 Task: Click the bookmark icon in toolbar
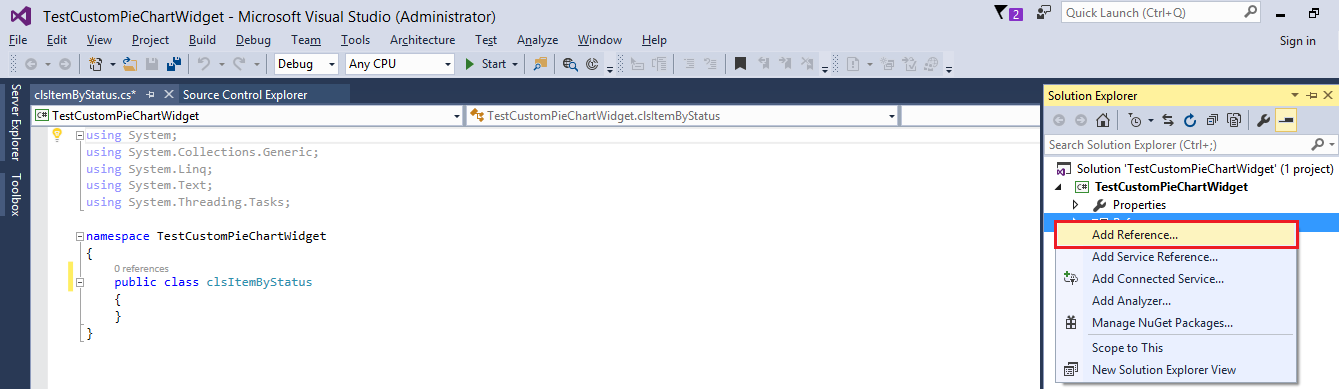tap(740, 64)
